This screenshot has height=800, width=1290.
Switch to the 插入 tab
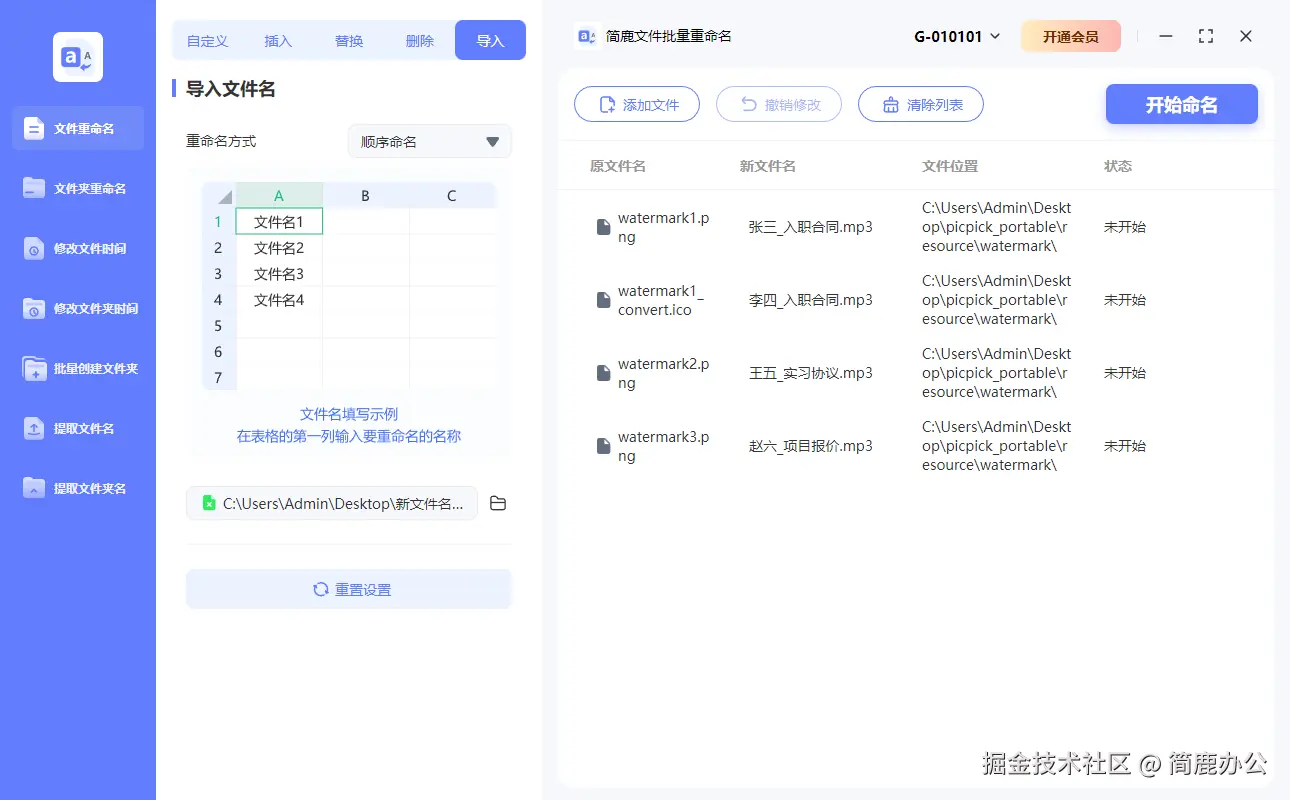coord(278,41)
